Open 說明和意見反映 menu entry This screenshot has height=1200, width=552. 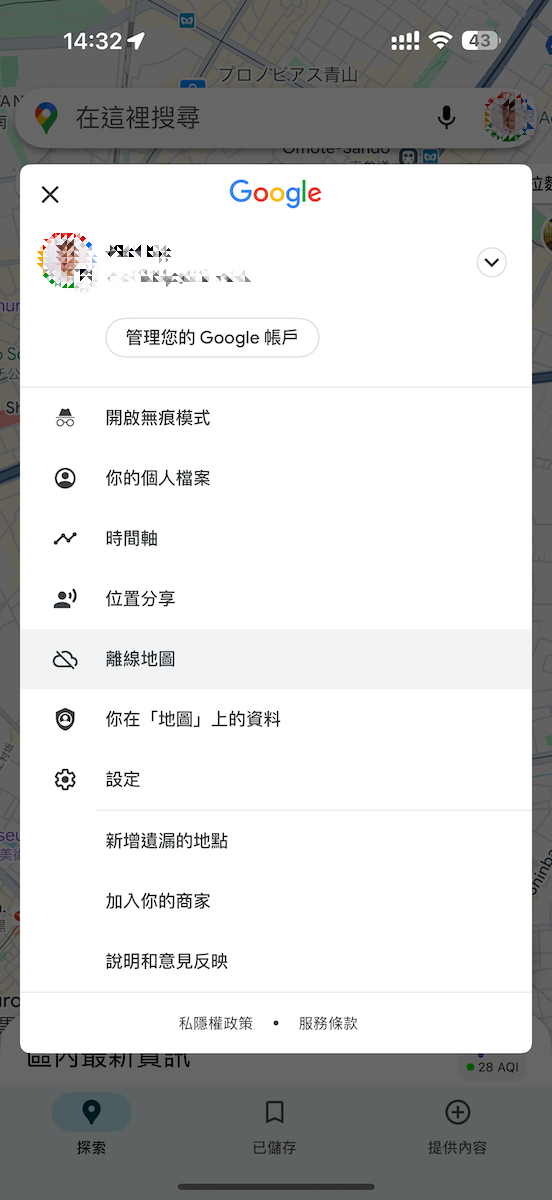[x=276, y=961]
